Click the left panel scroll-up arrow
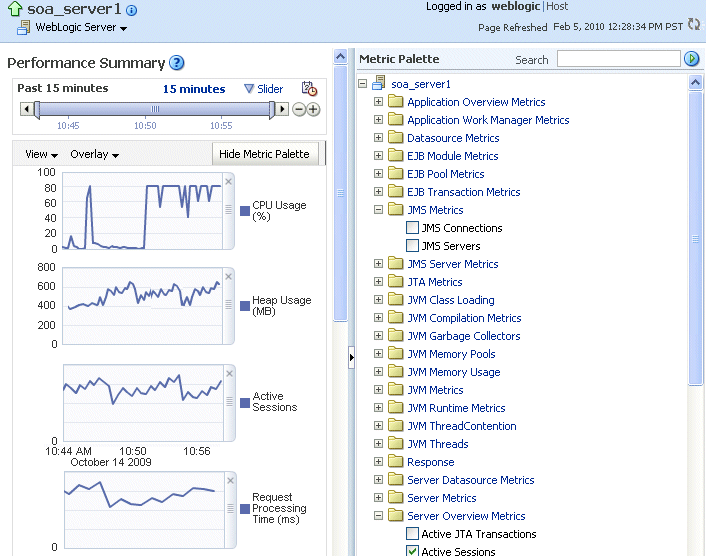 (x=340, y=56)
